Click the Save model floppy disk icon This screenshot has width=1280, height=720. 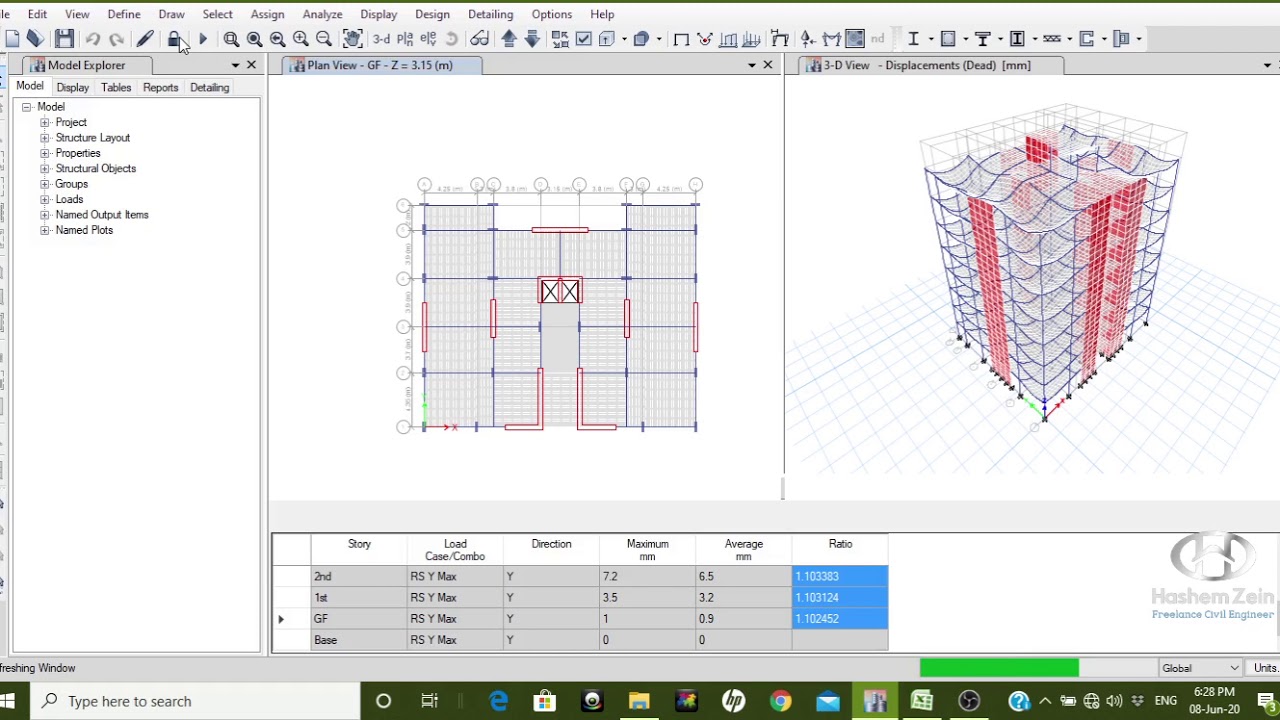(x=64, y=39)
